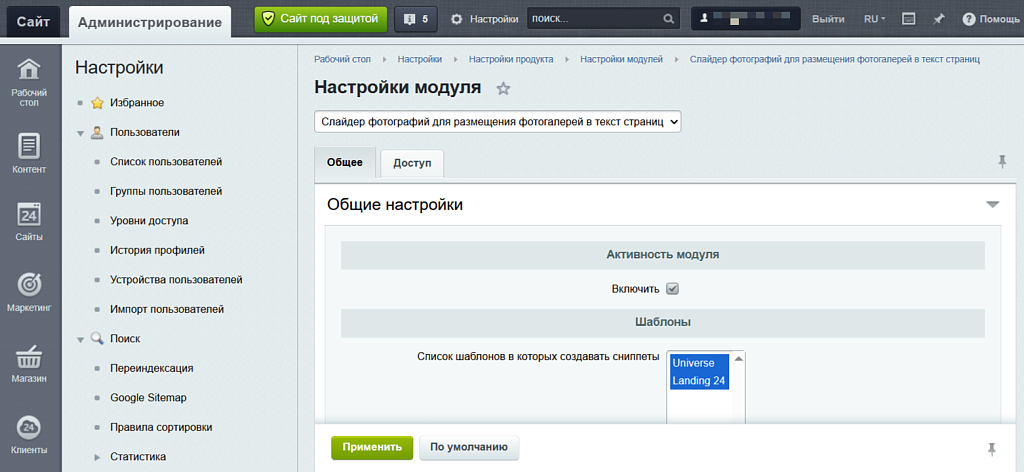Switch to the Доступ tab
Viewport: 1024px width, 472px height.
click(x=412, y=163)
